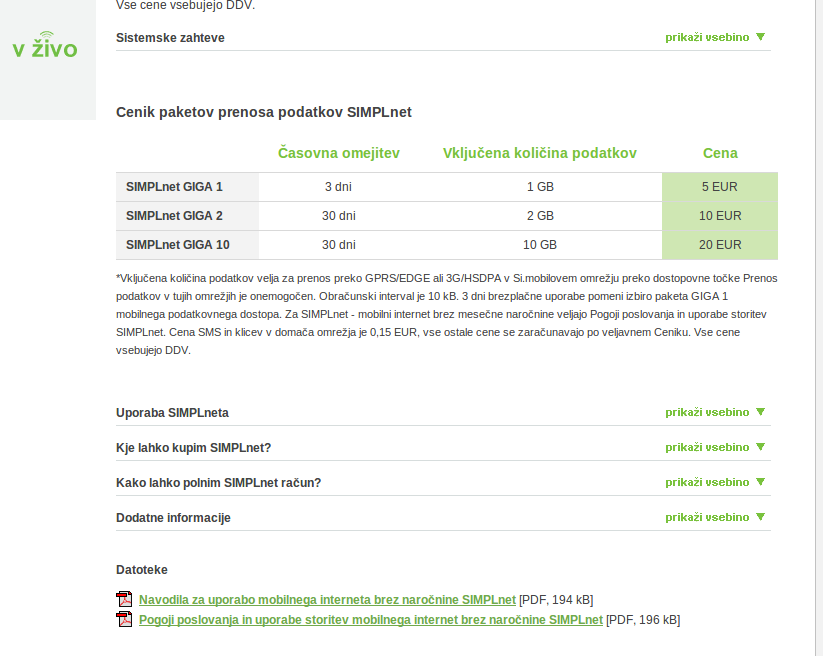Click 'prikaži vsebino' for Uporaba SIMPLneta
Image resolution: width=823 pixels, height=656 pixels.
point(707,412)
